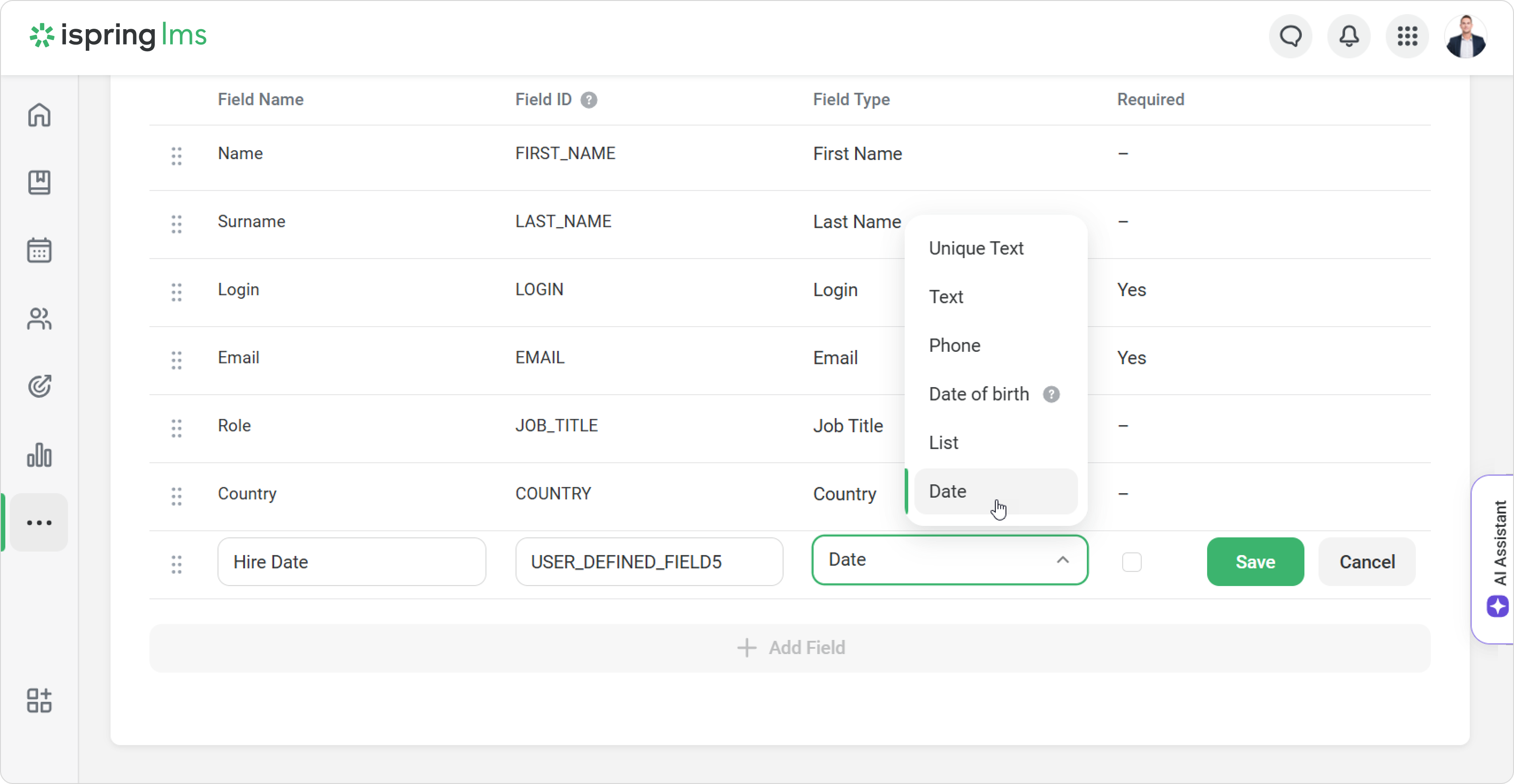Open the AI Assistant side panel

[x=1497, y=558]
